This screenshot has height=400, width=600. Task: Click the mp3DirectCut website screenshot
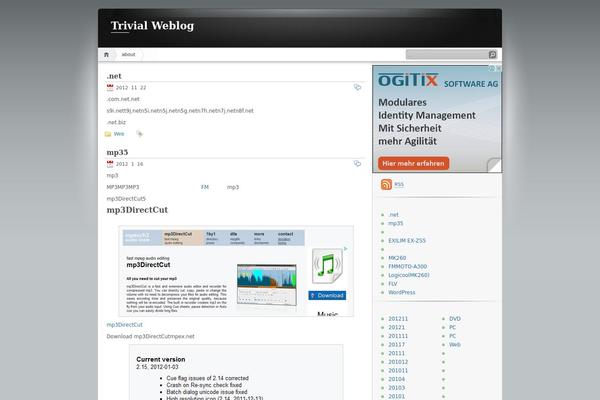pyautogui.click(x=236, y=271)
